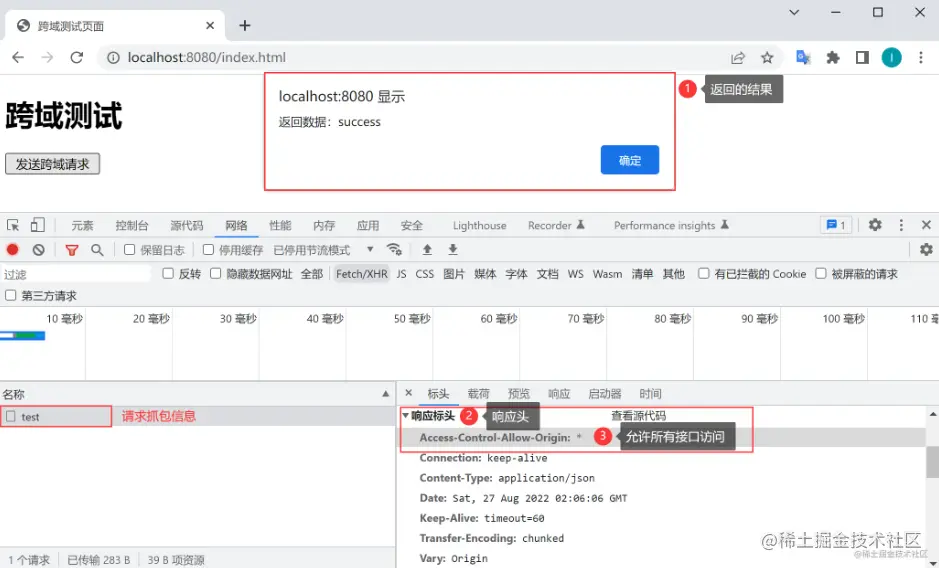Stop recording network log red dot

pos(13,250)
